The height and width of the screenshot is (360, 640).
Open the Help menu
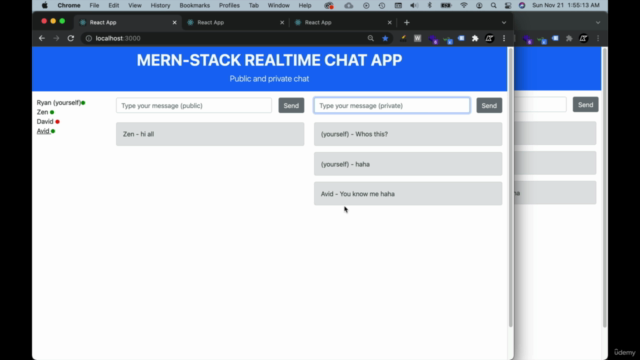305,5
